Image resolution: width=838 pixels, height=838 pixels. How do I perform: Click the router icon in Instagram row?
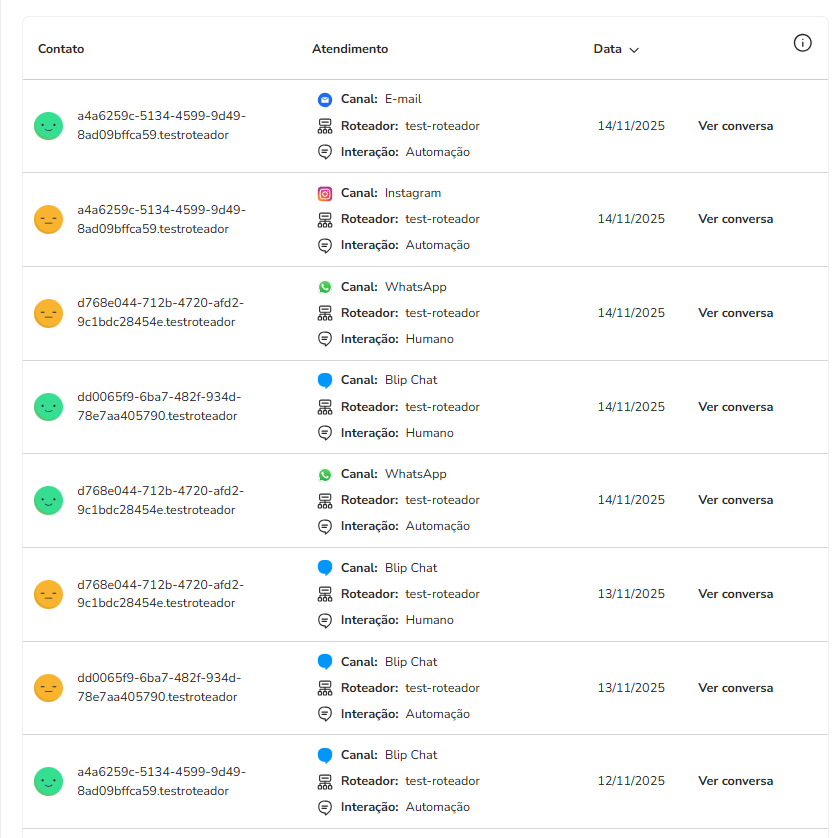click(x=325, y=220)
